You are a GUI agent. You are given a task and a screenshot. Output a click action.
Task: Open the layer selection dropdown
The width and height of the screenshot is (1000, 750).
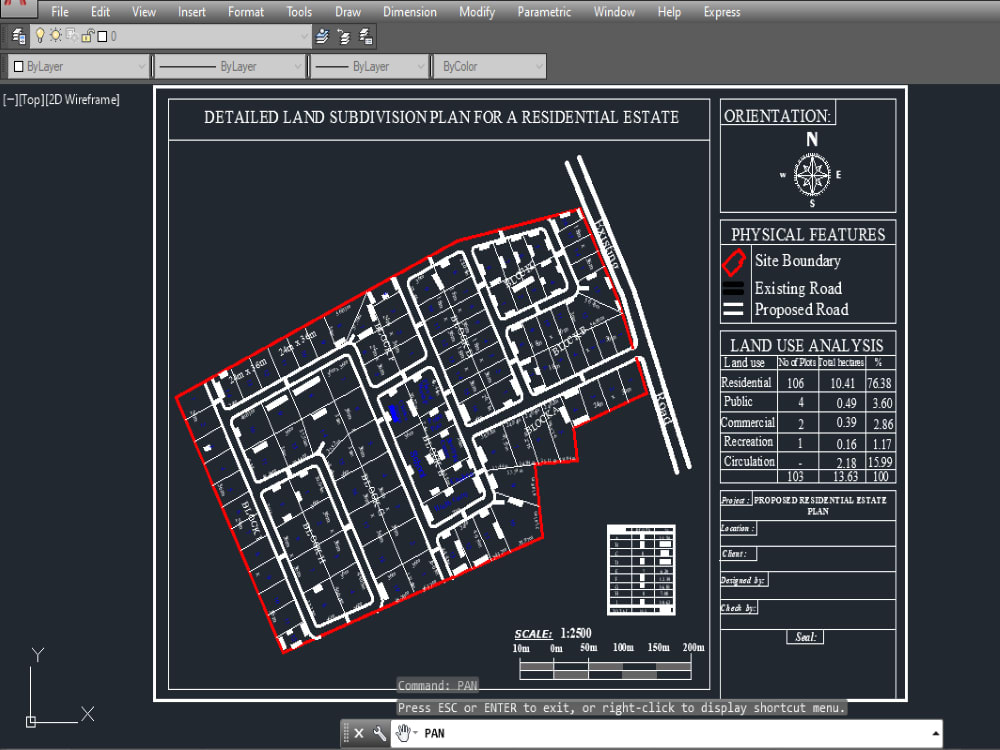(x=303, y=34)
